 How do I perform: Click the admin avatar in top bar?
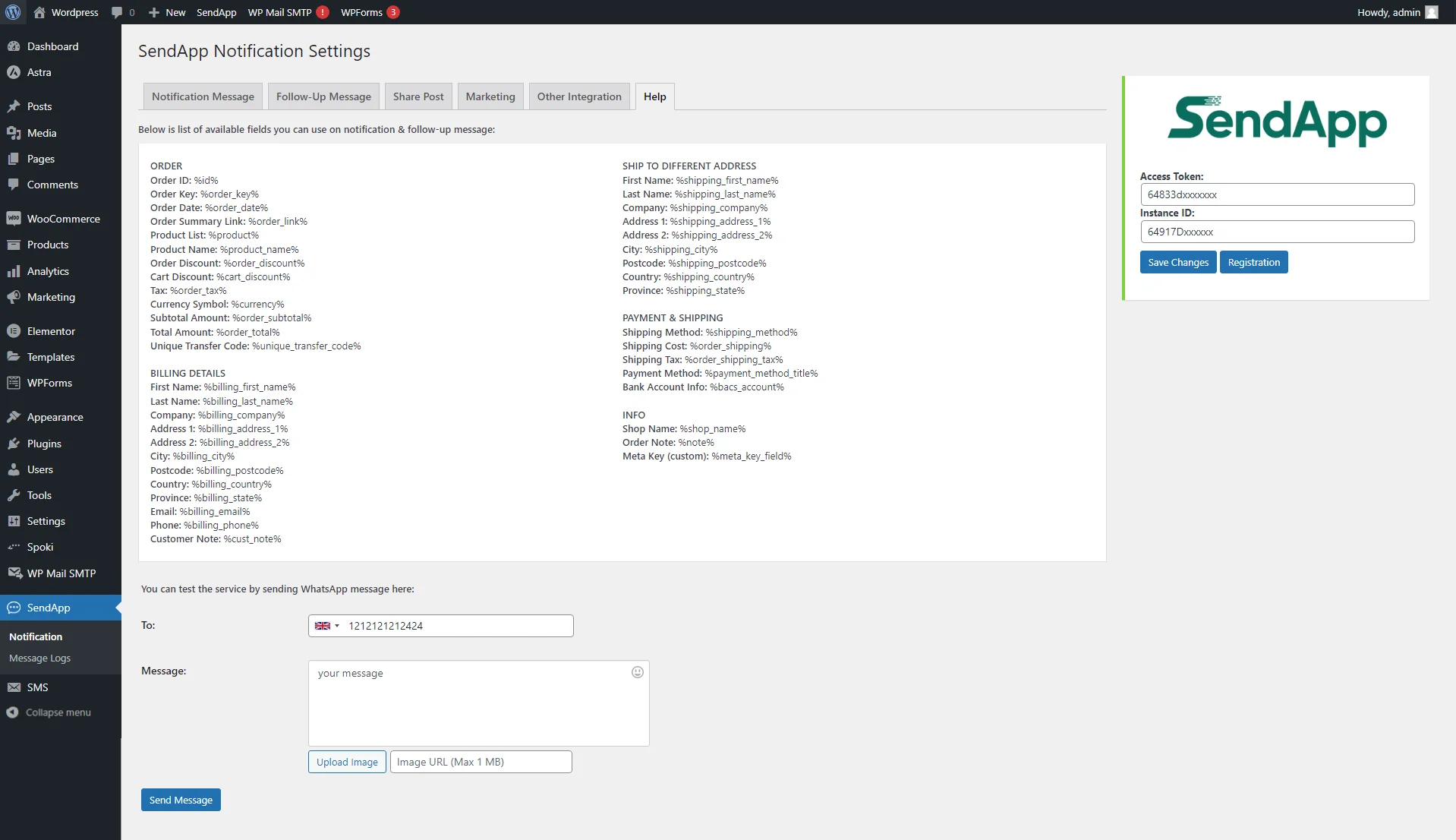click(x=1432, y=12)
